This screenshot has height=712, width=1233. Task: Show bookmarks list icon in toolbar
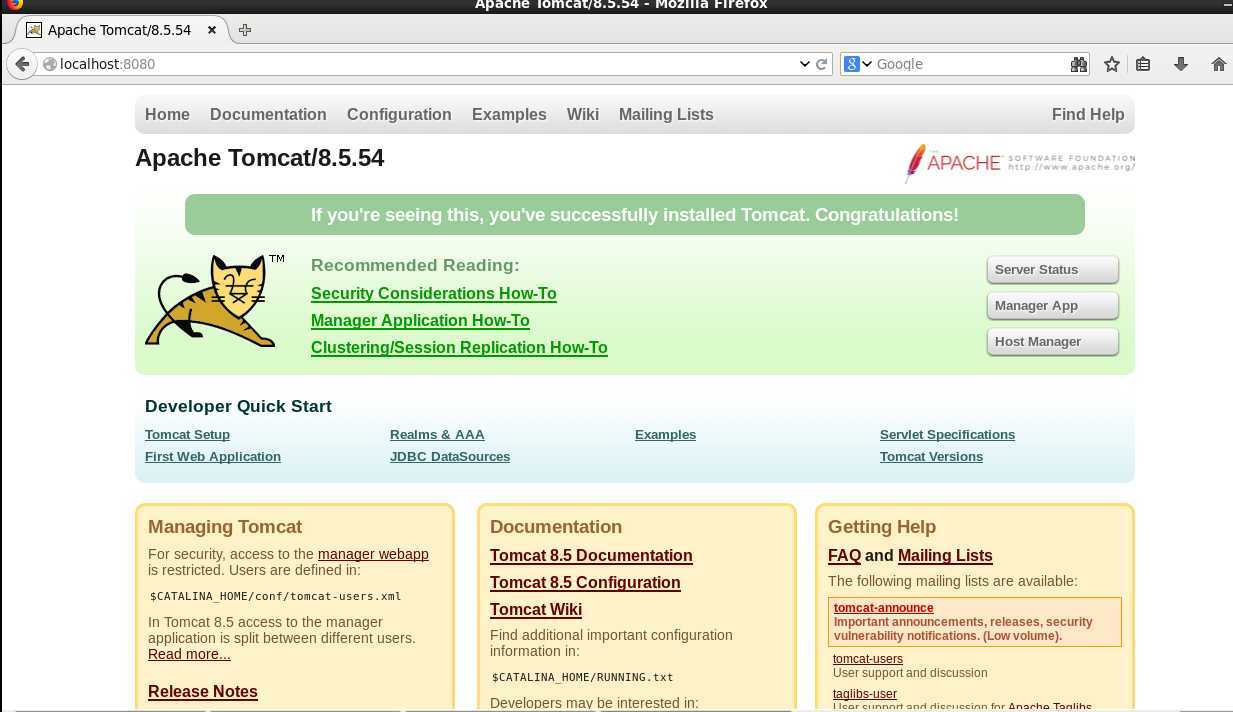click(1143, 64)
